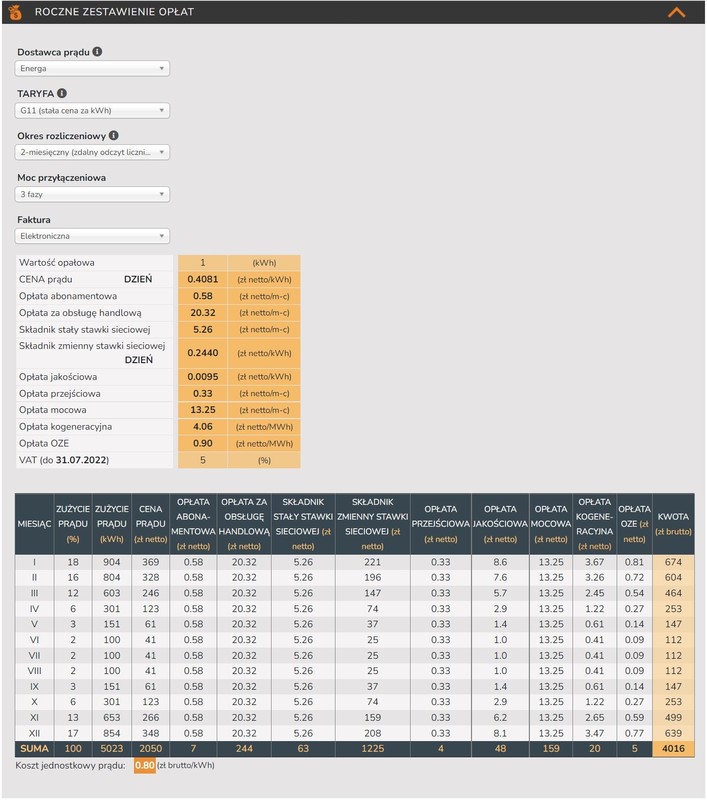Click info icon next to TARYFA
707x800 pixels.
pyautogui.click(x=62, y=93)
